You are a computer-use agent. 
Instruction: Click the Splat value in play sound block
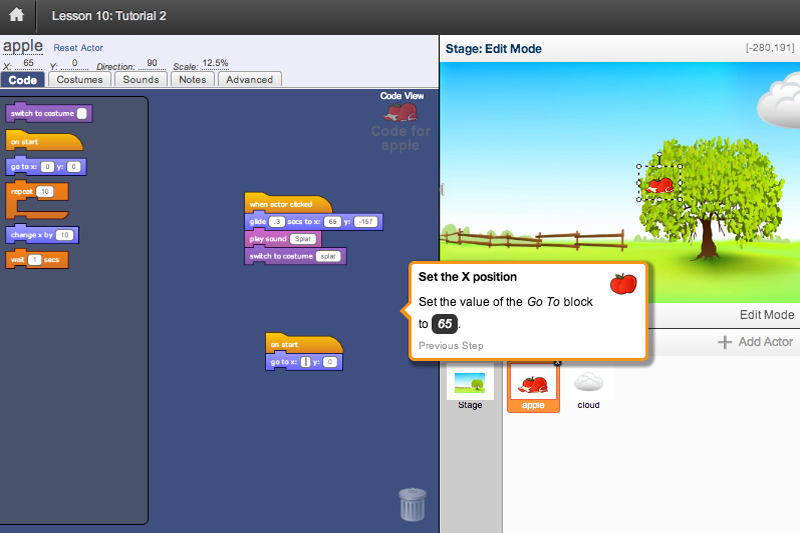tap(303, 239)
